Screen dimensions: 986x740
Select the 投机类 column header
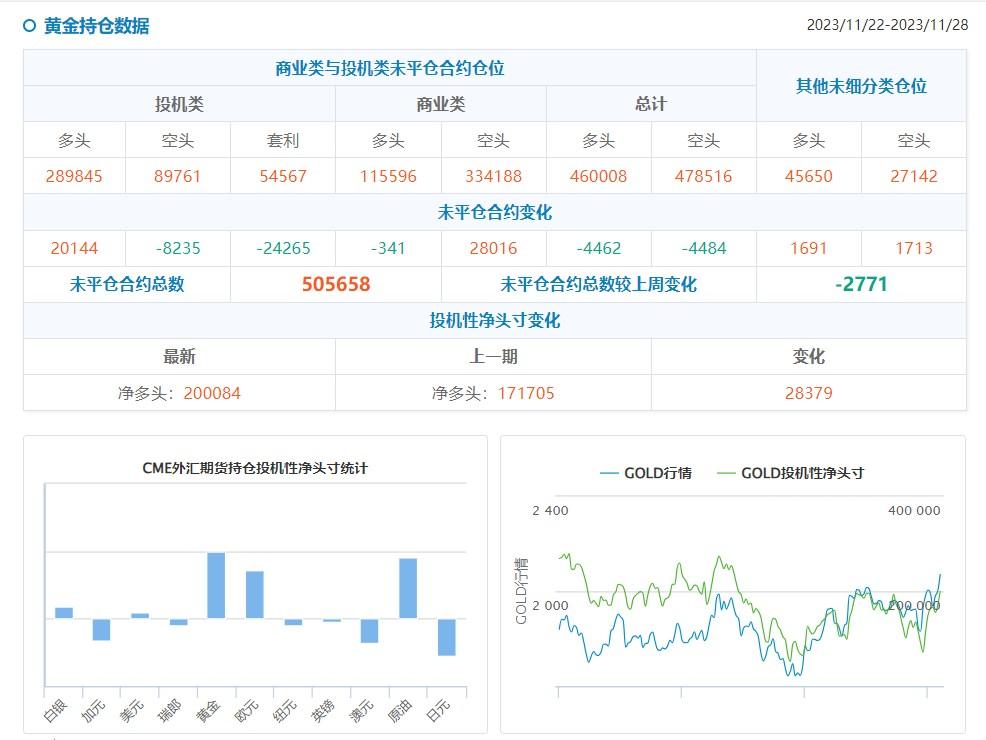pos(178,103)
